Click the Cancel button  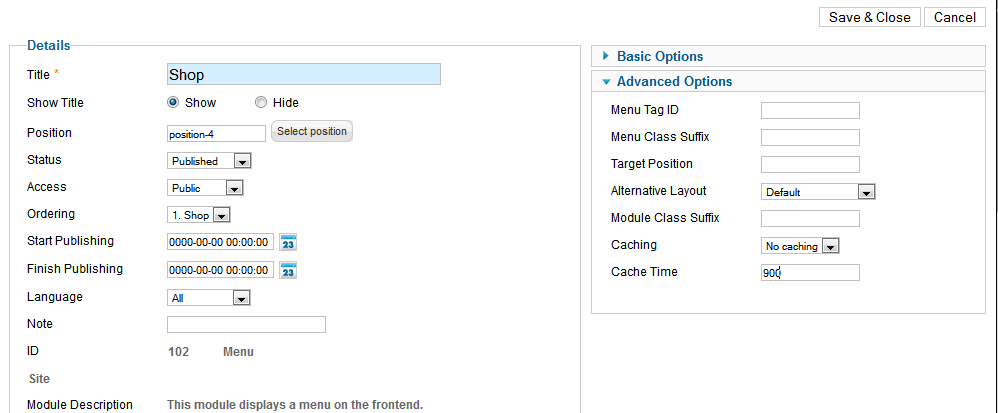click(x=955, y=18)
